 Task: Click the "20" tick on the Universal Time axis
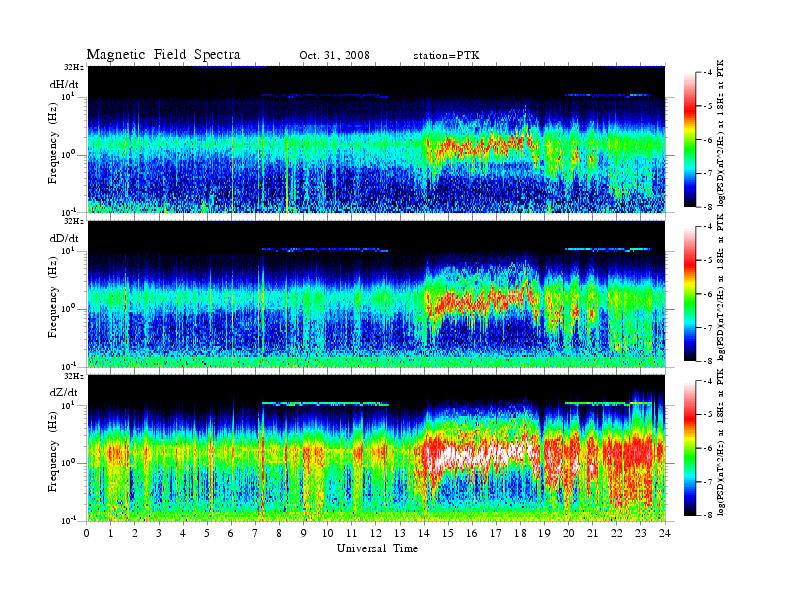569,533
